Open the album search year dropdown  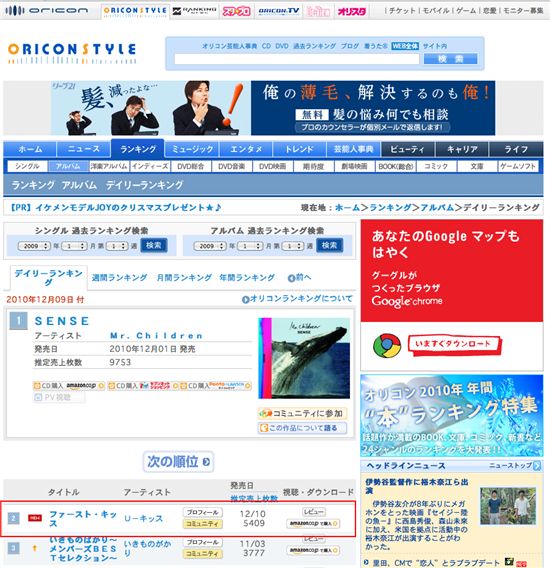click(210, 246)
